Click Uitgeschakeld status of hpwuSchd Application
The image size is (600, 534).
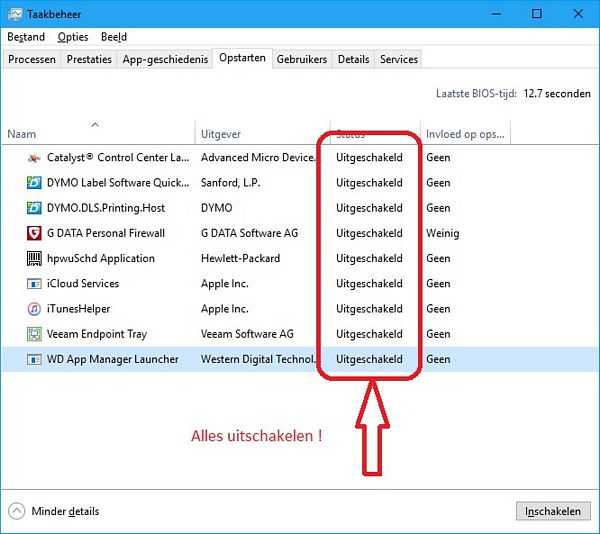(369, 259)
